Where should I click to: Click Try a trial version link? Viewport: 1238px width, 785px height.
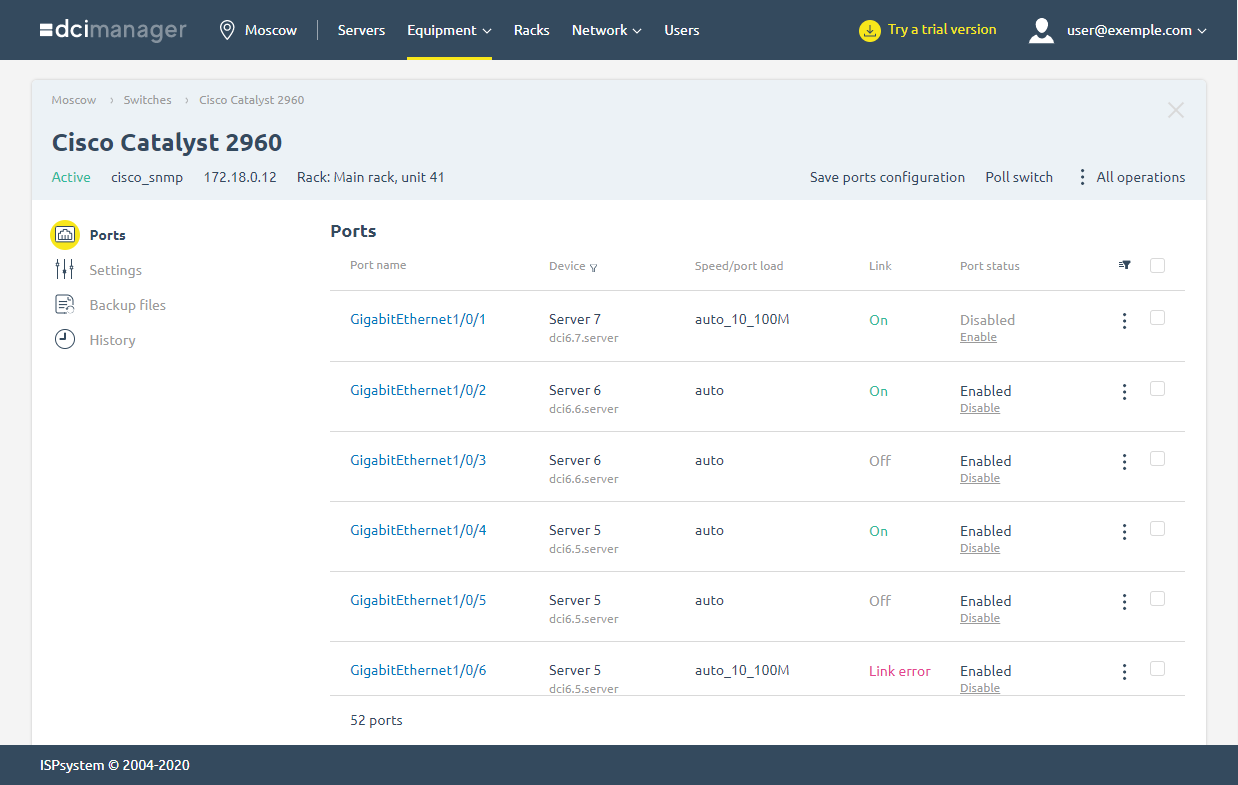pos(942,30)
